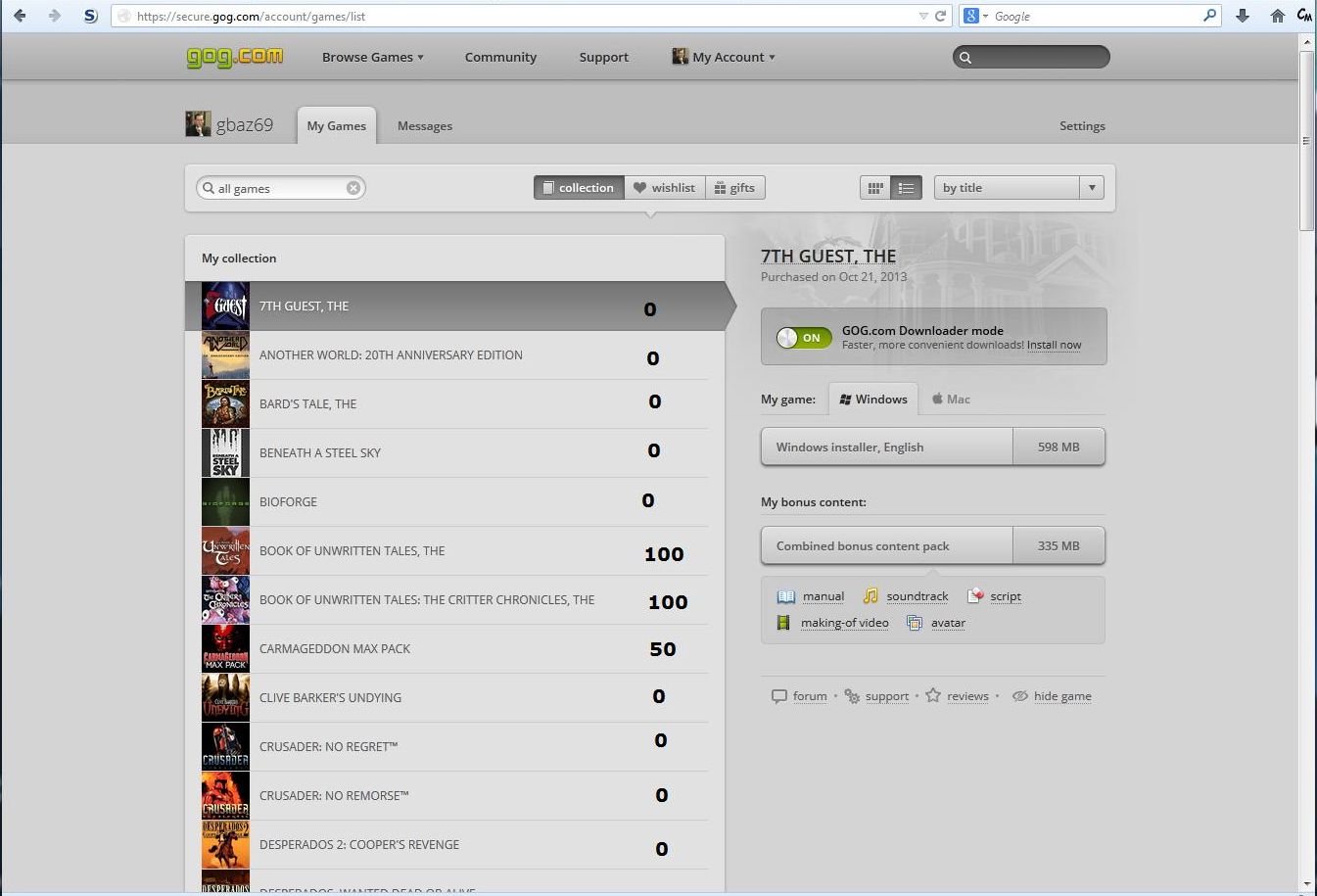This screenshot has height=896, width=1317.
Task: Click the Desperados 2 cover thumbnail
Action: pos(225,845)
